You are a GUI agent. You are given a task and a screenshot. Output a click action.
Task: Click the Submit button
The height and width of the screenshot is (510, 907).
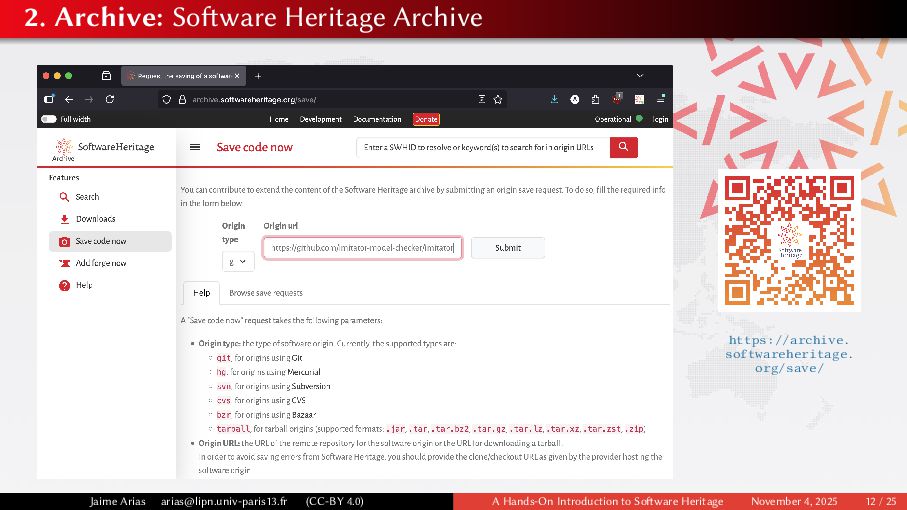tap(508, 247)
